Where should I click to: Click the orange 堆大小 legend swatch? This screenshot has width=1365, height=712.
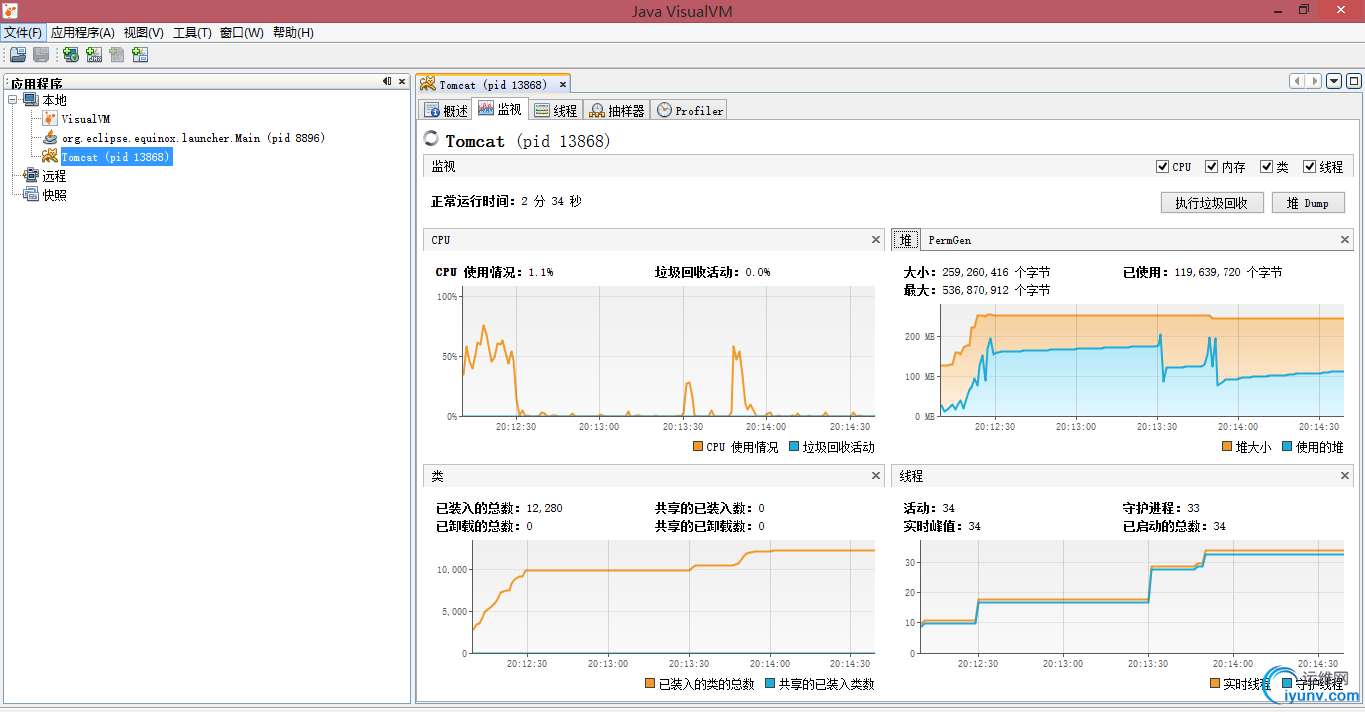coord(1227,447)
